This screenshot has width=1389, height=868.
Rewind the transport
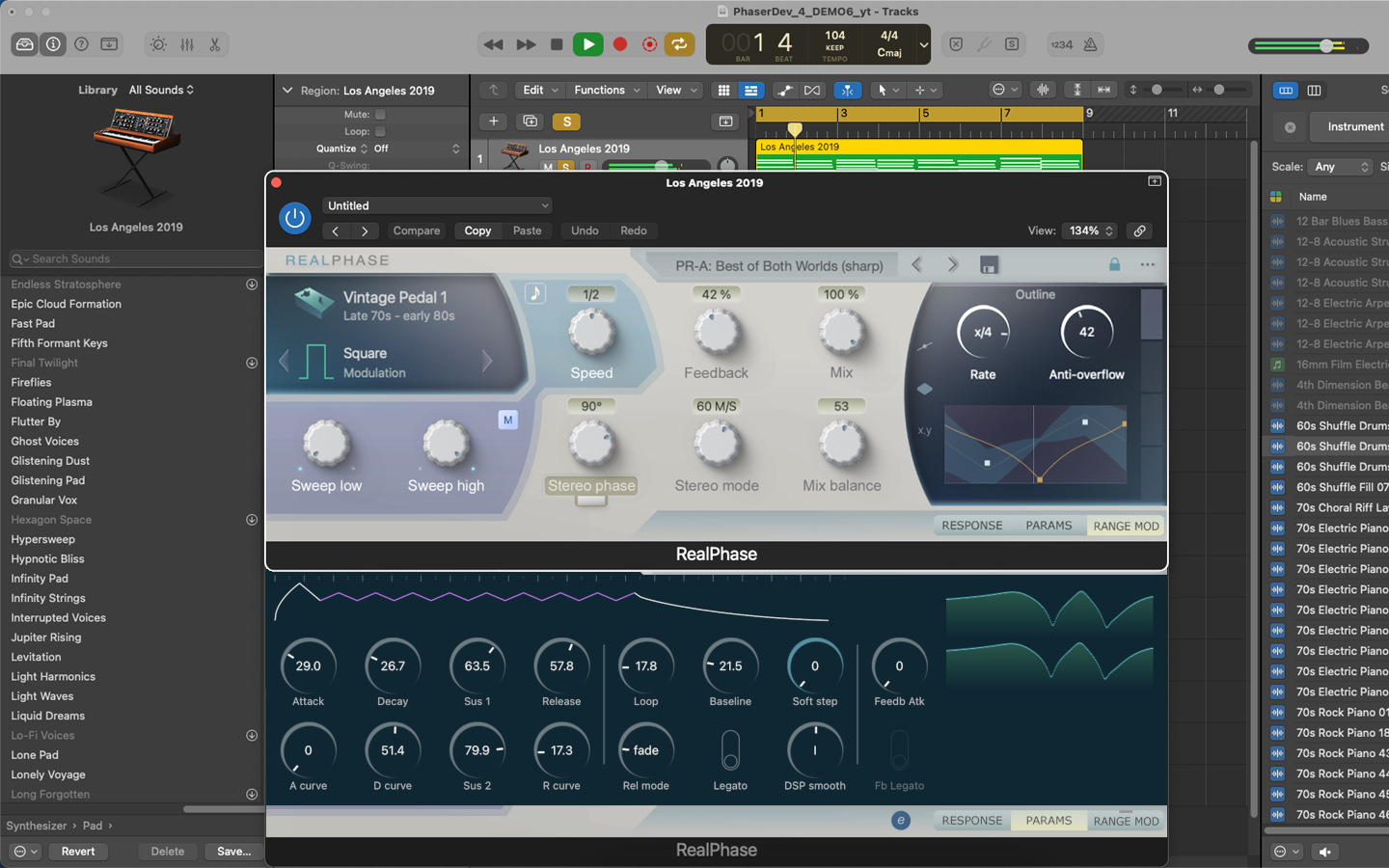[493, 44]
